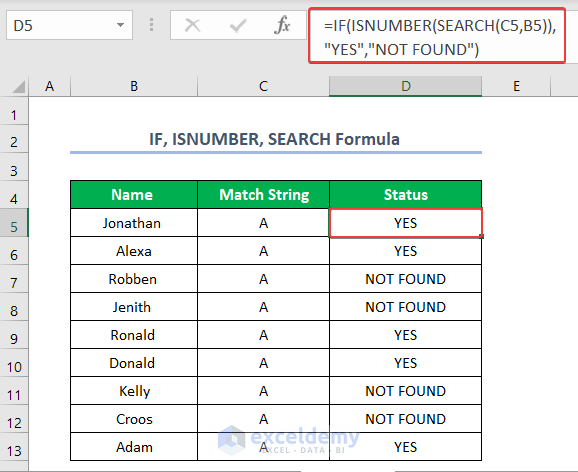
Task: Select the cell containing 'Adam'
Action: coord(134,447)
